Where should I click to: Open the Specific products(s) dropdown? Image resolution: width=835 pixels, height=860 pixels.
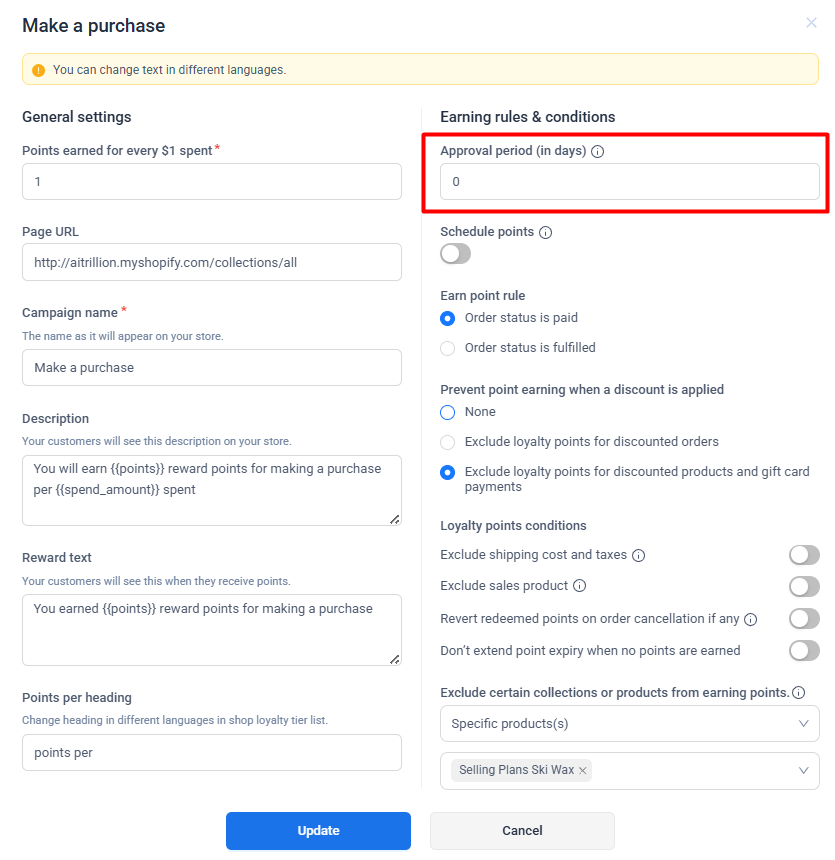click(629, 723)
